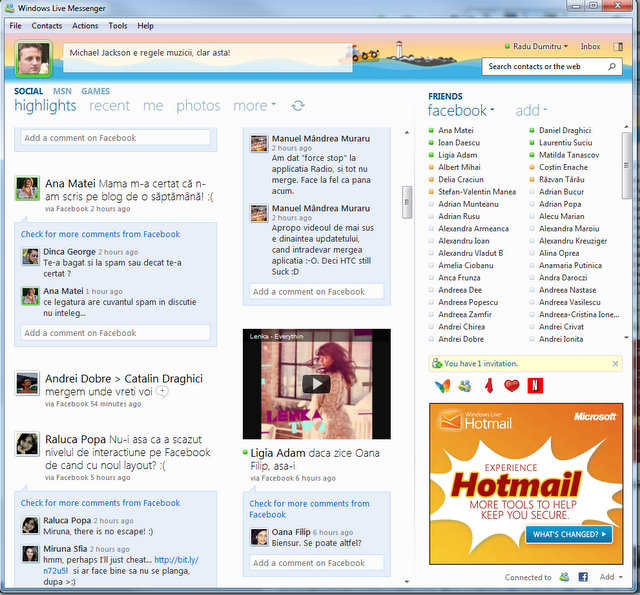Click comment field under Oana Filip comment

[x=316, y=563]
